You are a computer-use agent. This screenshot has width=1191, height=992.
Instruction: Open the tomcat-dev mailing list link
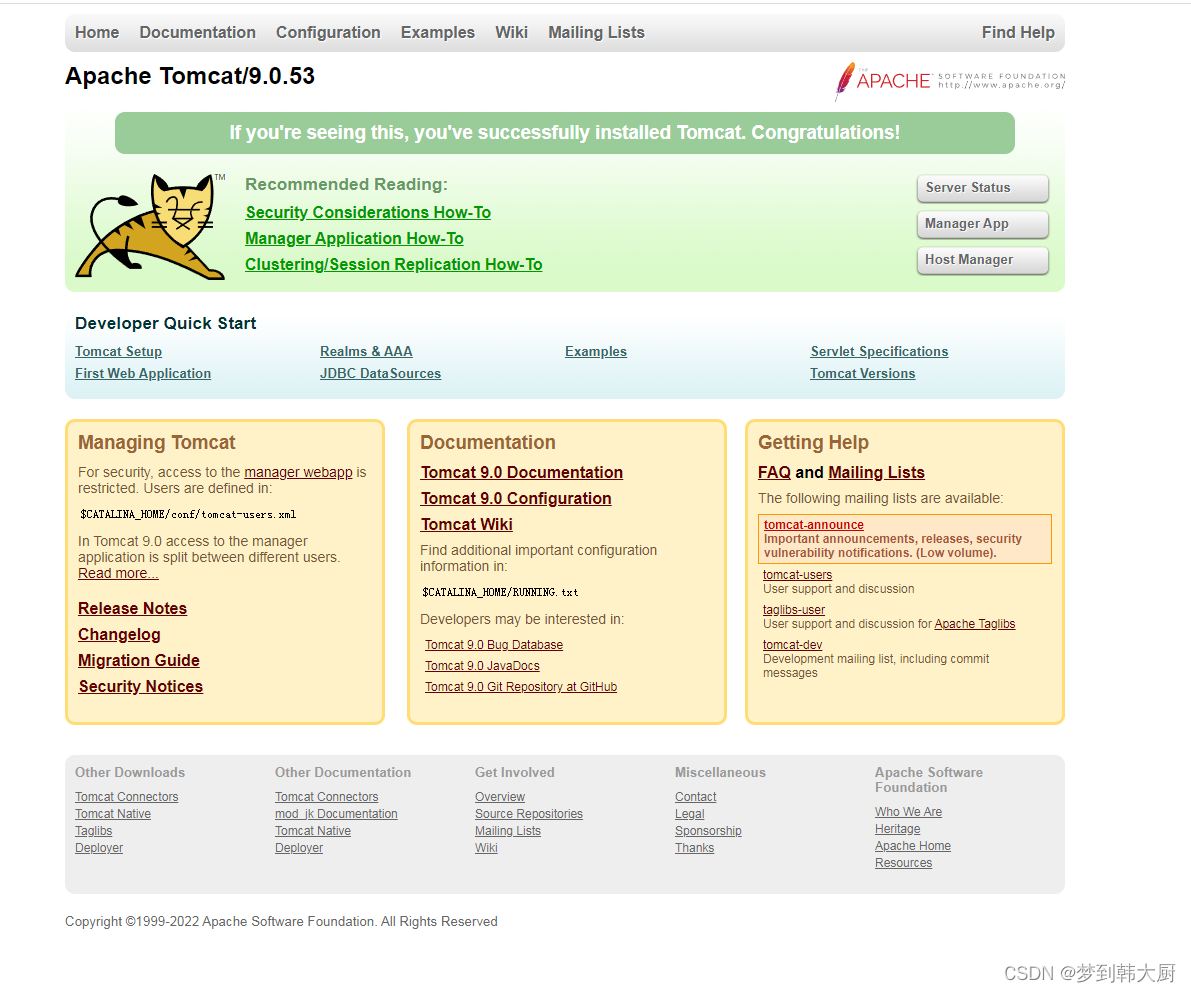click(792, 645)
